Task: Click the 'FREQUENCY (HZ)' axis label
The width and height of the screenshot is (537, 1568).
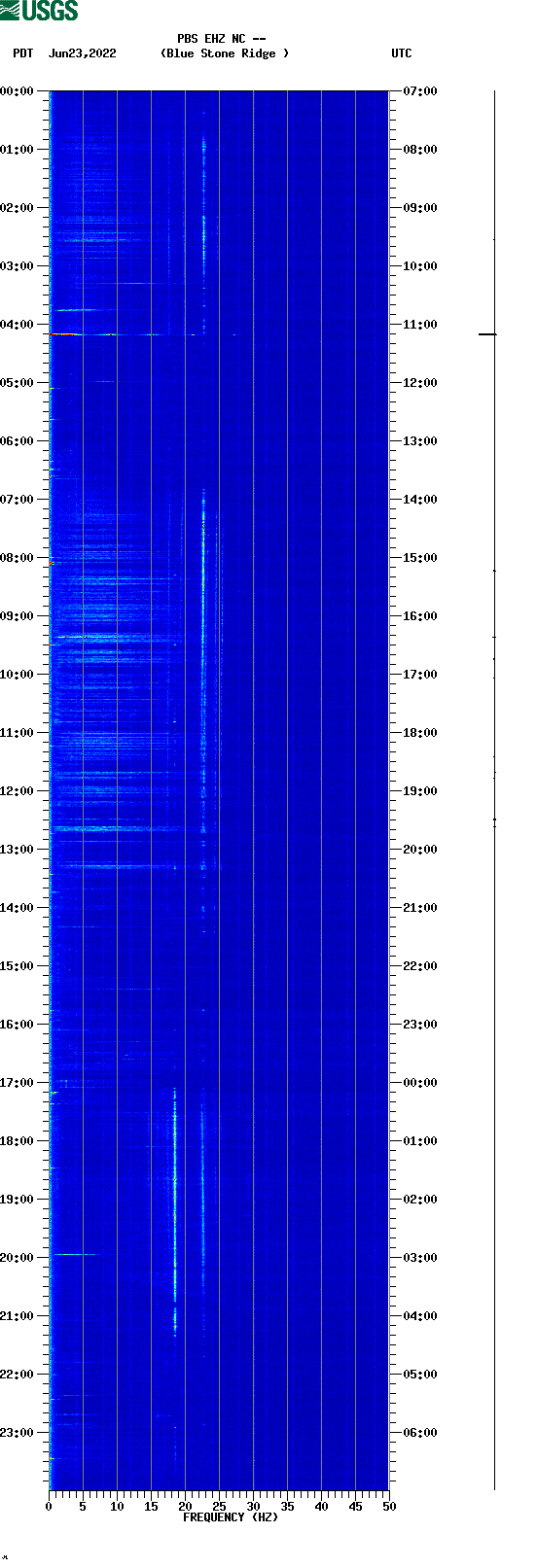Action: [231, 1517]
